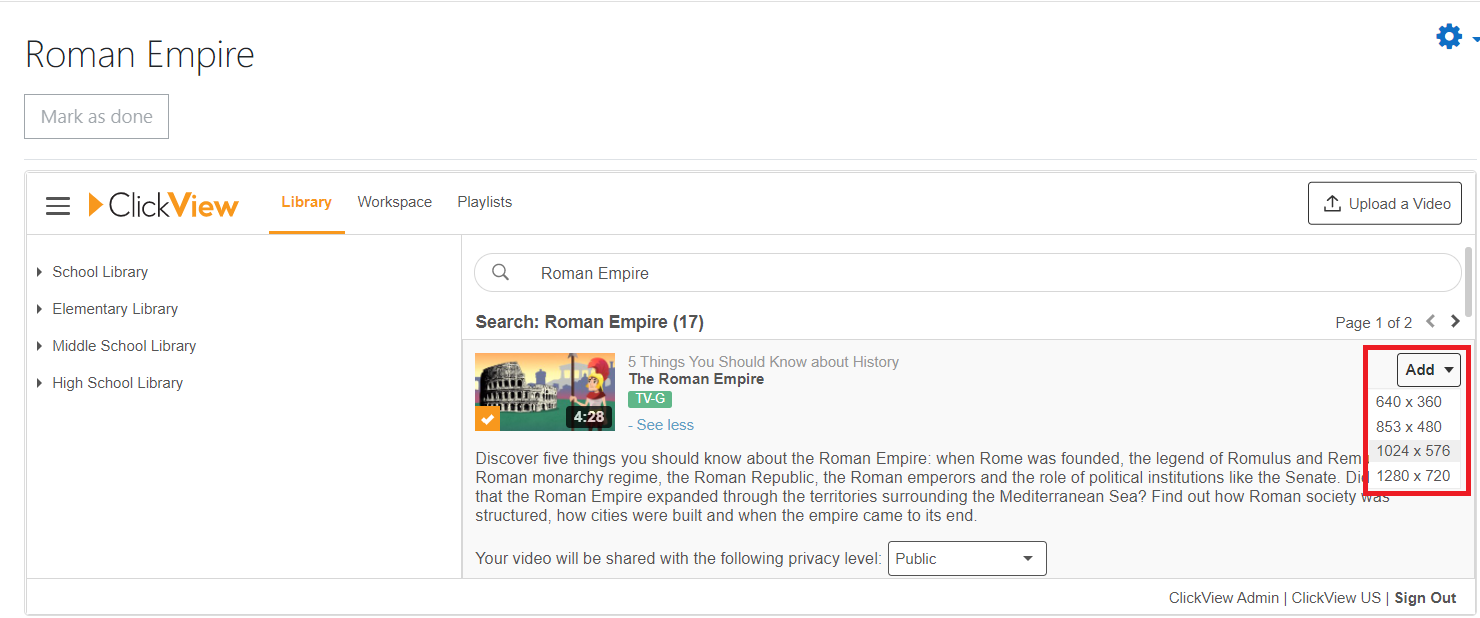Viewport: 1480px width, 618px height.
Task: Open the Public privacy level dropdown
Action: pos(967,559)
